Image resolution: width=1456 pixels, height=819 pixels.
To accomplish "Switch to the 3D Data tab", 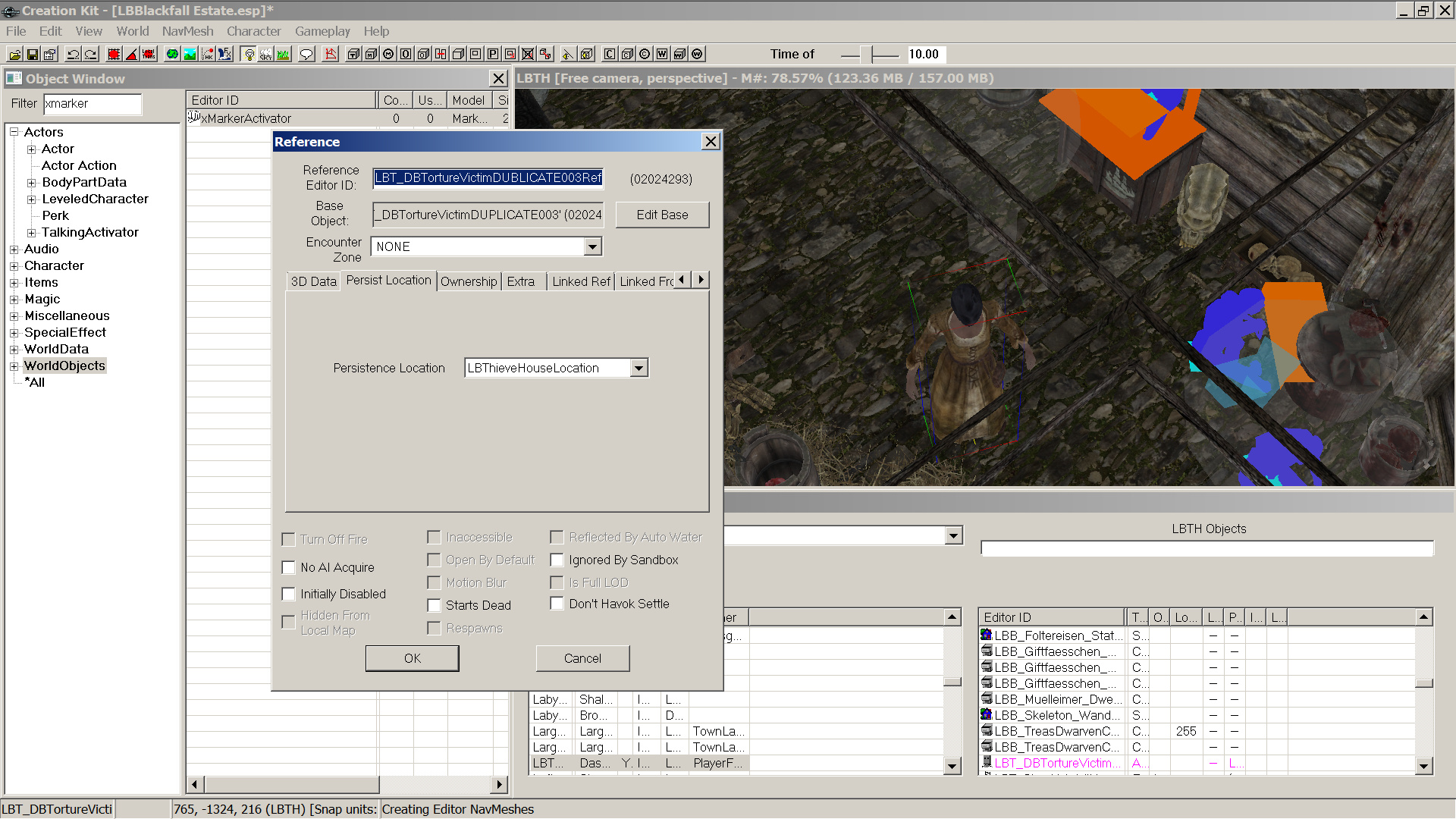I will (x=313, y=281).
